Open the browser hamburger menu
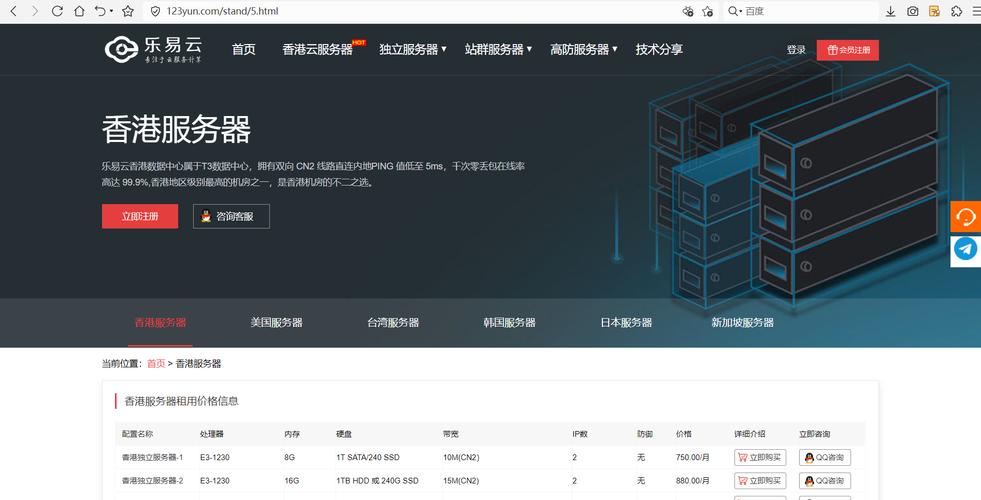Viewport: 981px width, 500px height. pos(975,11)
